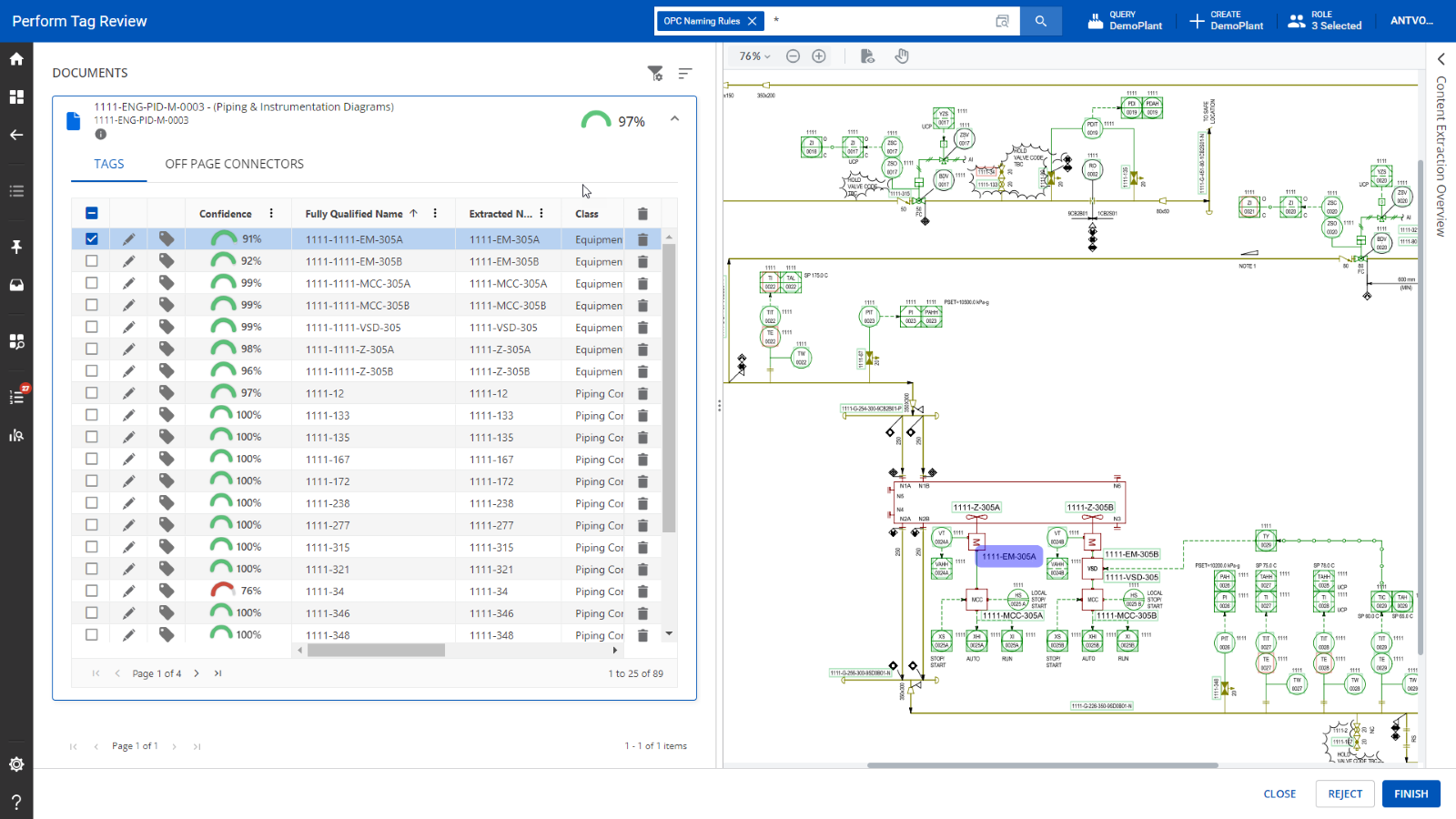Zoom out with the minus icon
The height and width of the screenshot is (819, 1456).
793,56
